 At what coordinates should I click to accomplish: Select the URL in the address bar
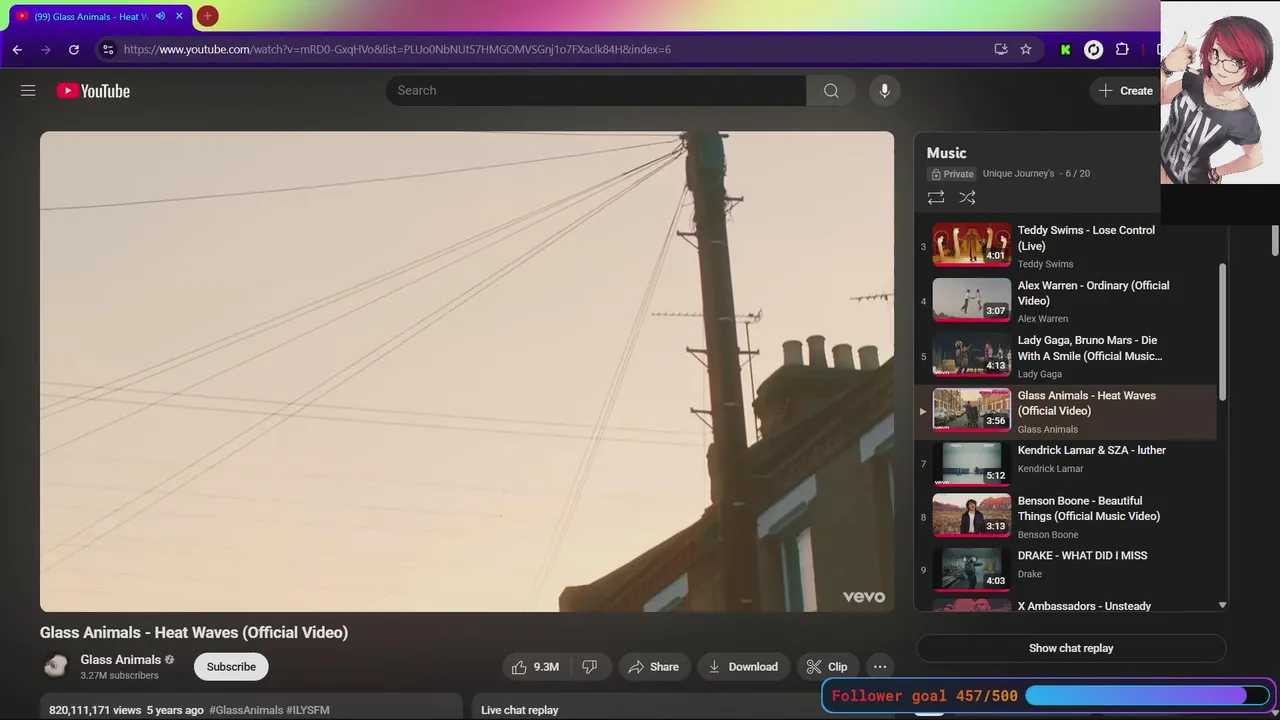click(x=397, y=49)
